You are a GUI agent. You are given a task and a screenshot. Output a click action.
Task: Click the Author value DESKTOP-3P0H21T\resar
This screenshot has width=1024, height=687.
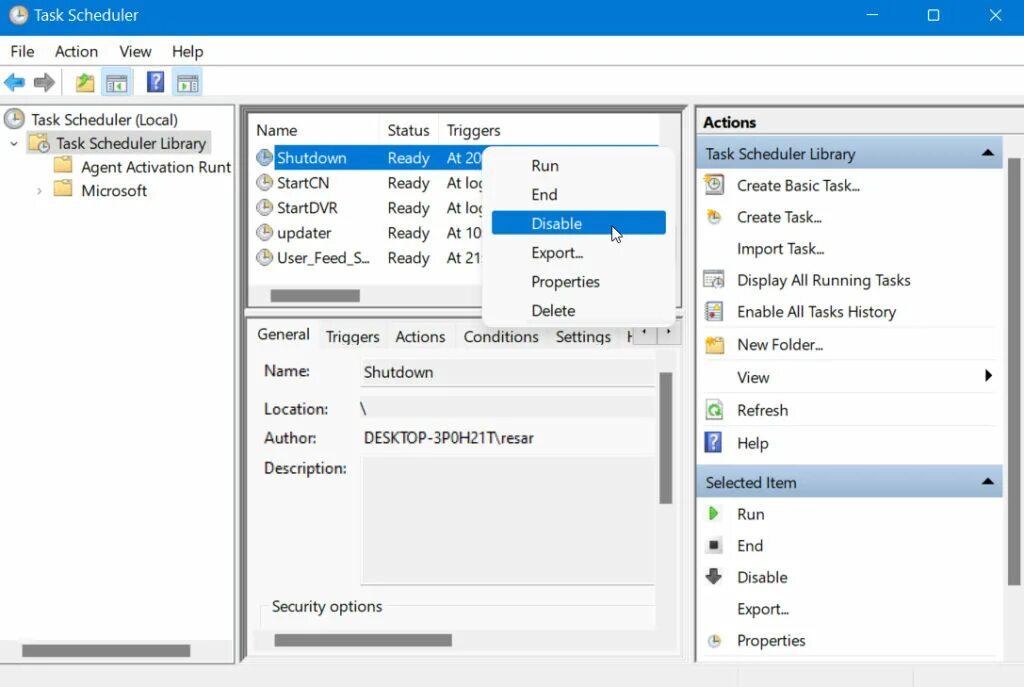pos(449,438)
